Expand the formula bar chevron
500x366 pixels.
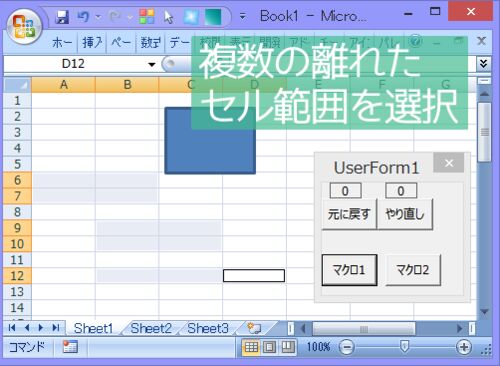(x=484, y=63)
